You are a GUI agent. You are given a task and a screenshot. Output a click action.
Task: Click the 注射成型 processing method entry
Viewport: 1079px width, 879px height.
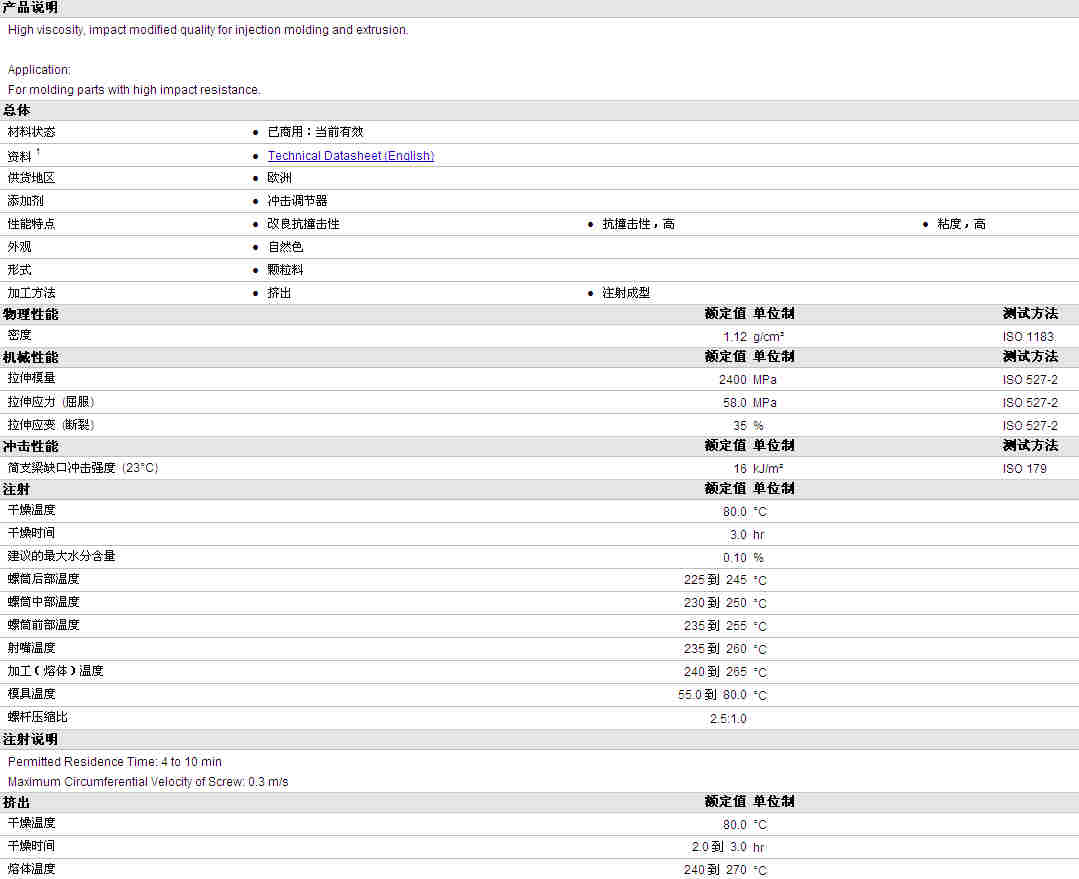(x=625, y=293)
